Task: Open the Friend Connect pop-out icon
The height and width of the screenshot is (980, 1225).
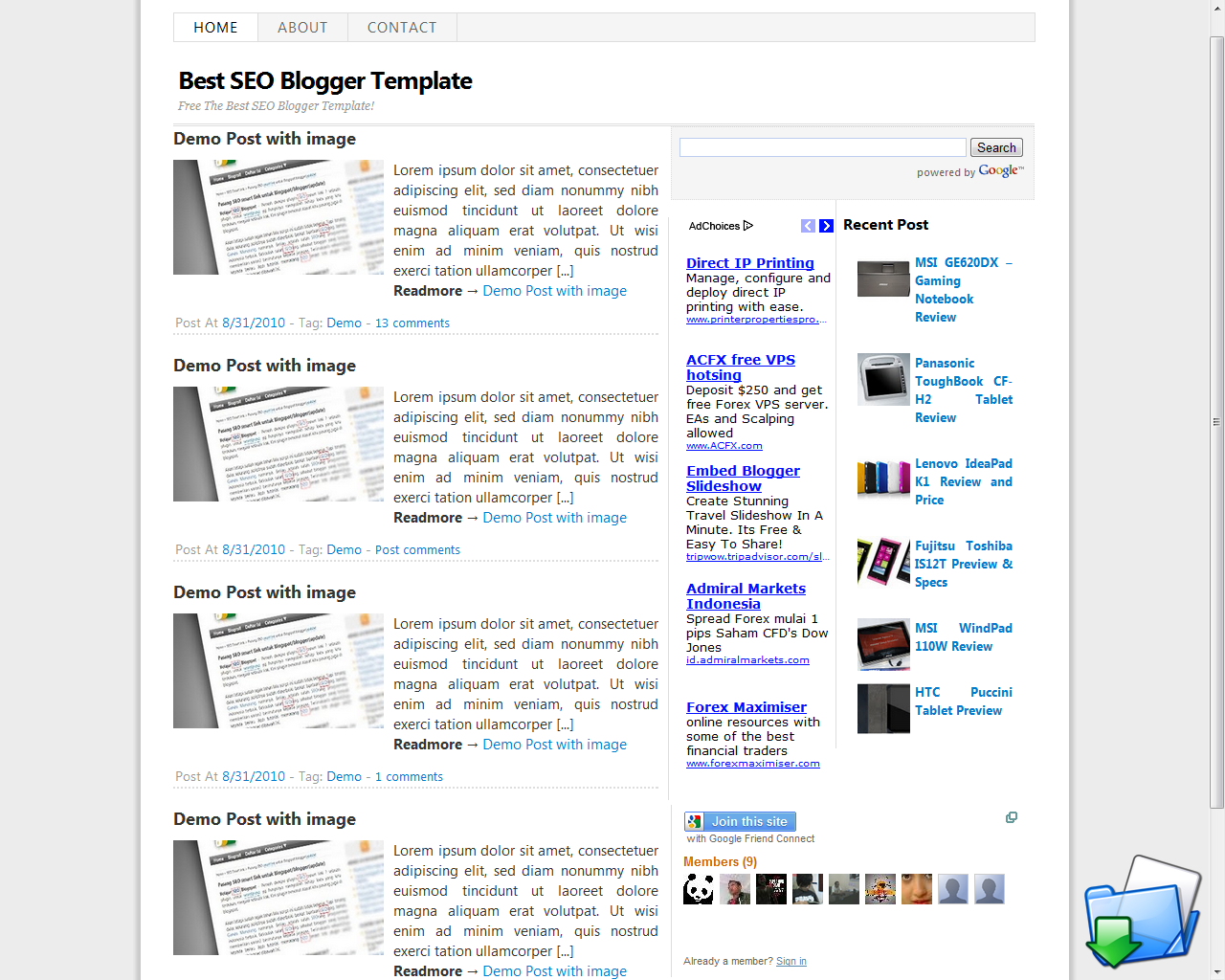Action: pos(1012,817)
